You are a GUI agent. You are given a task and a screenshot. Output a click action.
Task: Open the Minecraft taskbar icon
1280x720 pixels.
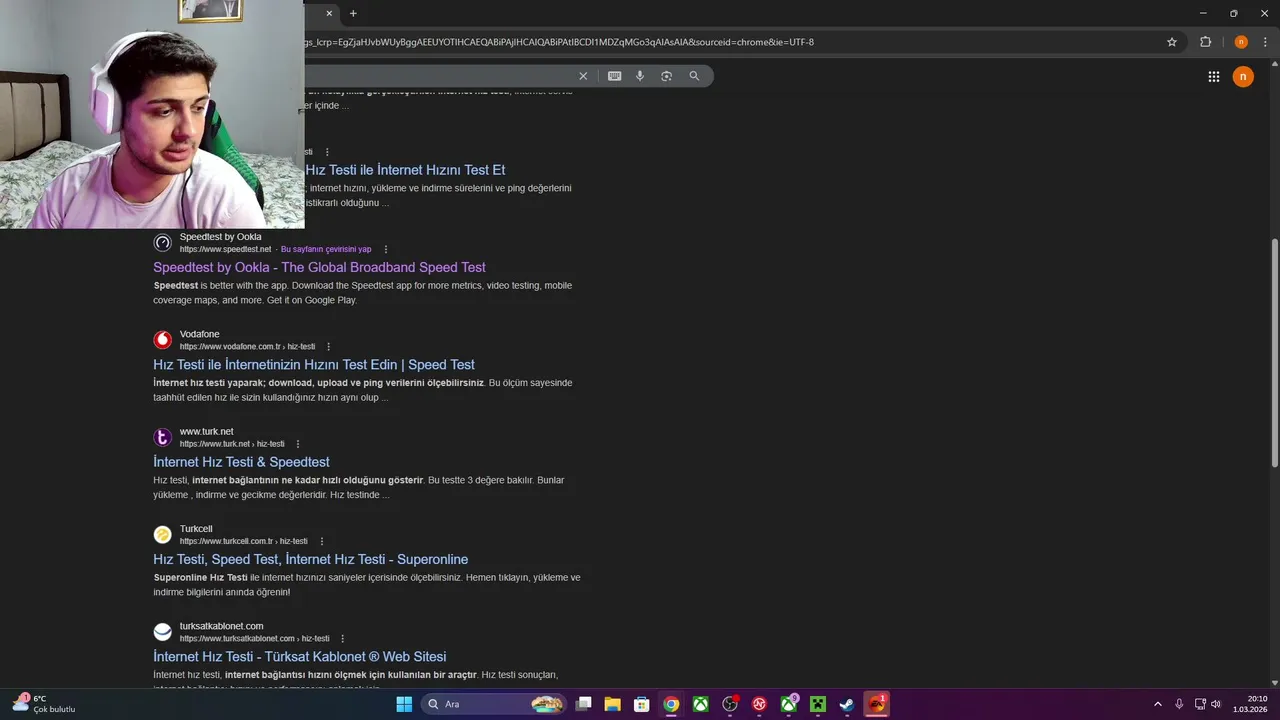pyautogui.click(x=817, y=704)
